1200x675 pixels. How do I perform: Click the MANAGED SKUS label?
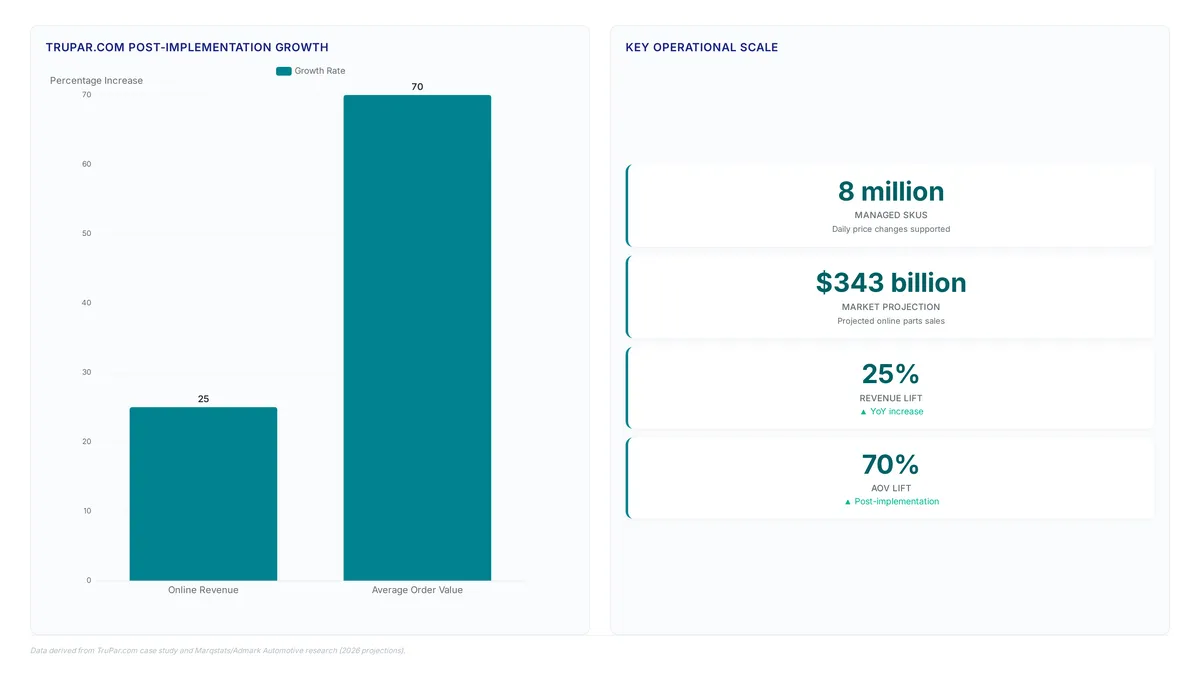tap(891, 215)
